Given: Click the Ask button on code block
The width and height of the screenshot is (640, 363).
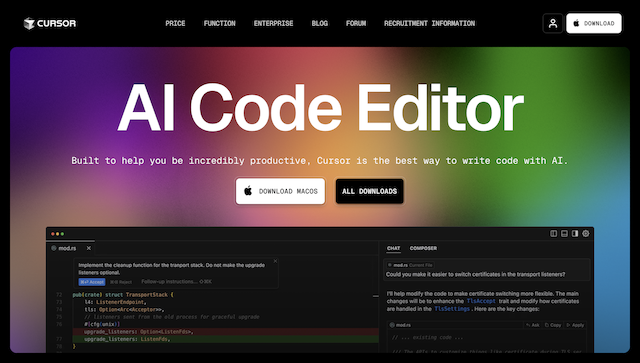Looking at the screenshot, I should (533, 325).
